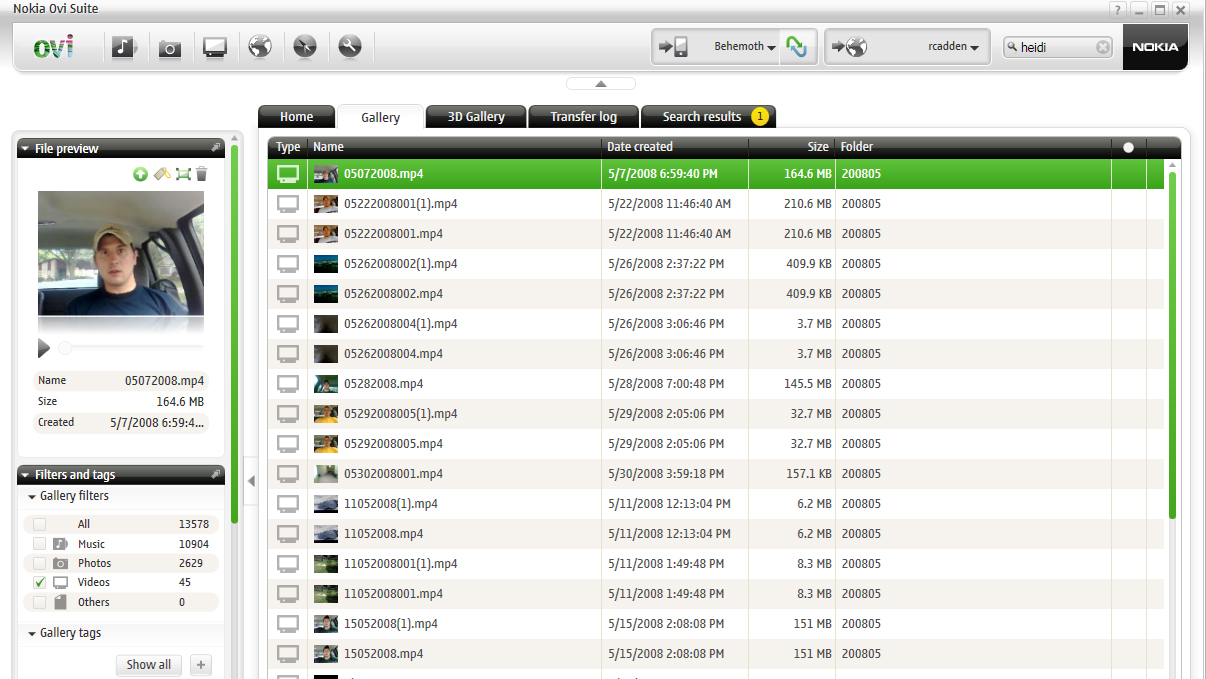Select file 05302008001.mp4 in the list
The height and width of the screenshot is (679, 1206).
pyautogui.click(x=716, y=474)
